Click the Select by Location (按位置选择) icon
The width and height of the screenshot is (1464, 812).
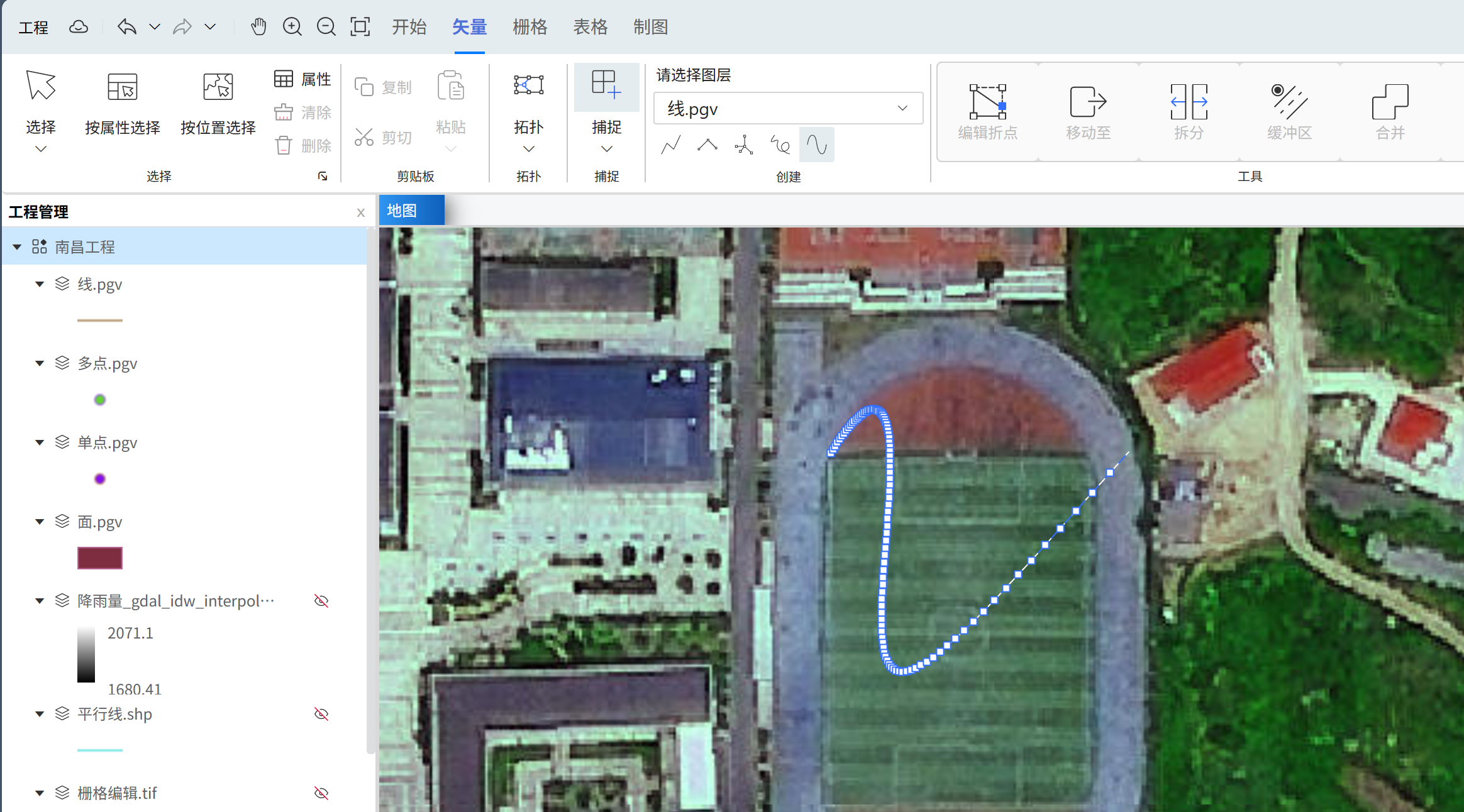pos(218,87)
